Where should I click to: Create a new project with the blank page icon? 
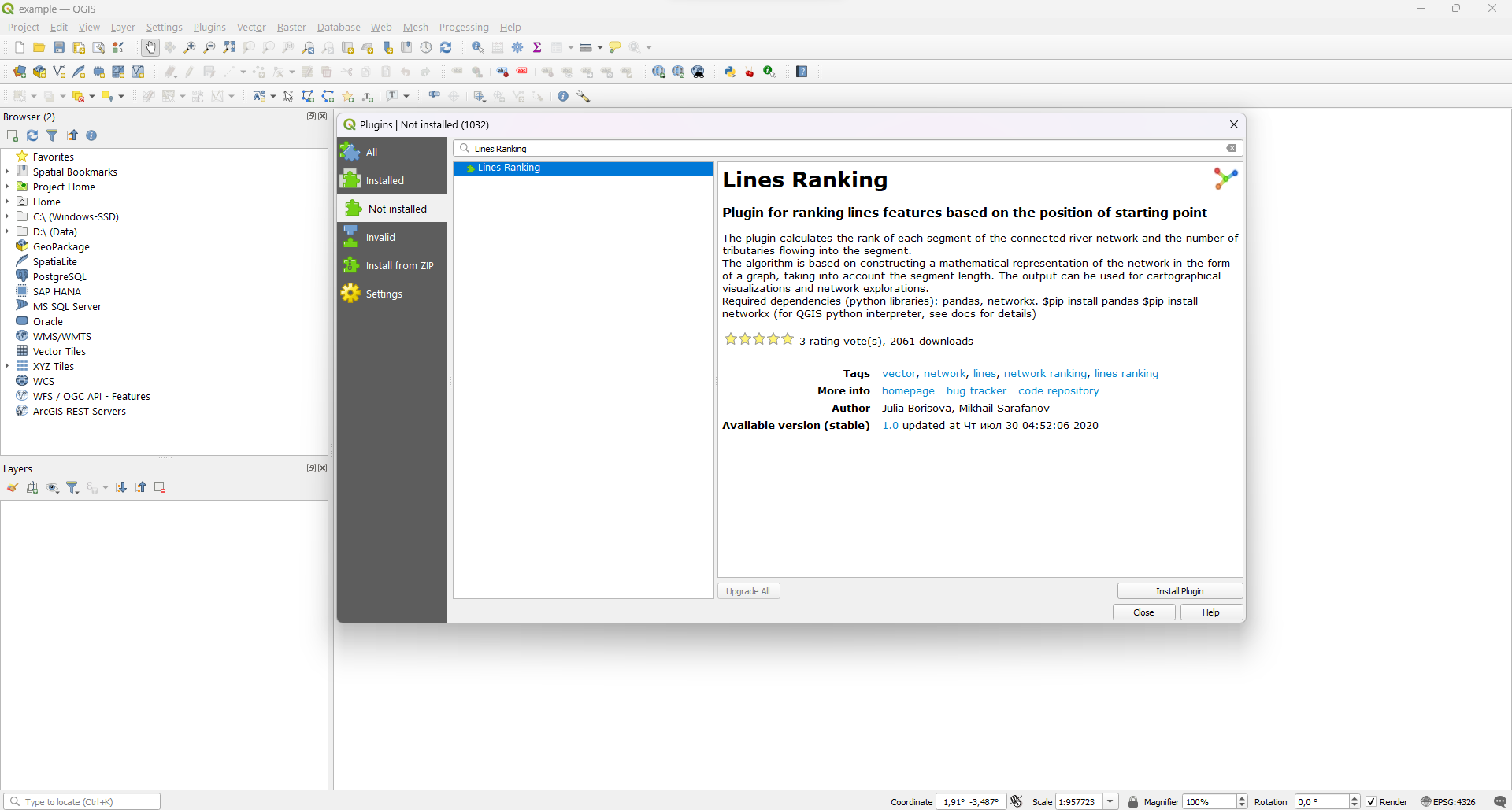coord(20,47)
